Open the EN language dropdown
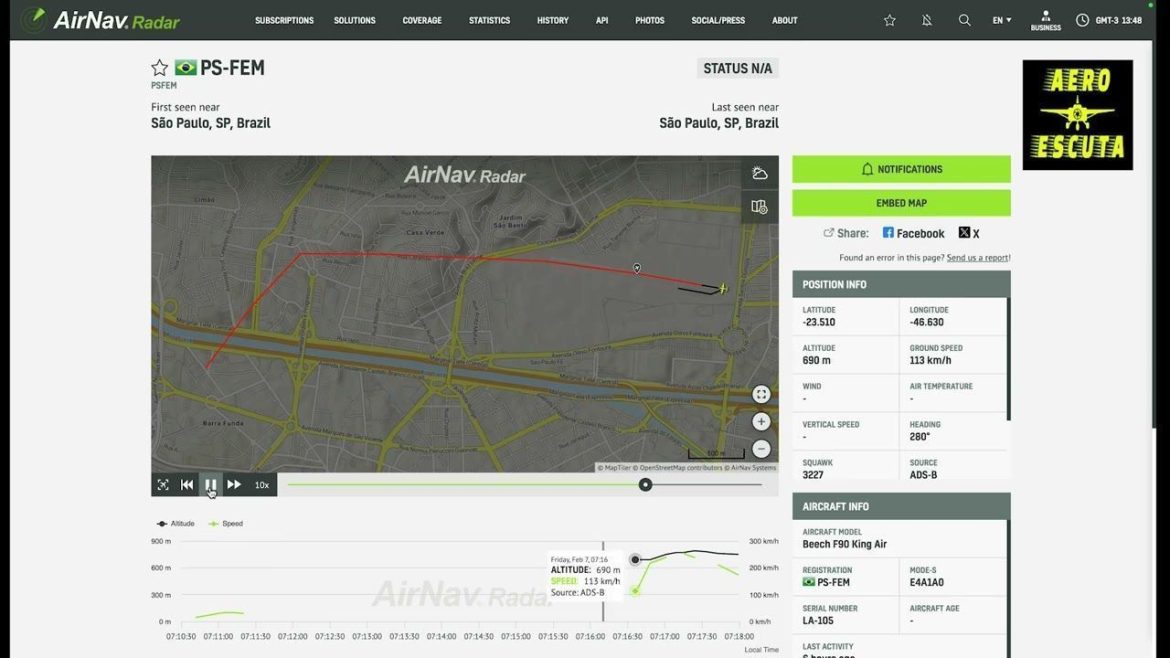The image size is (1170, 658). click(x=999, y=19)
